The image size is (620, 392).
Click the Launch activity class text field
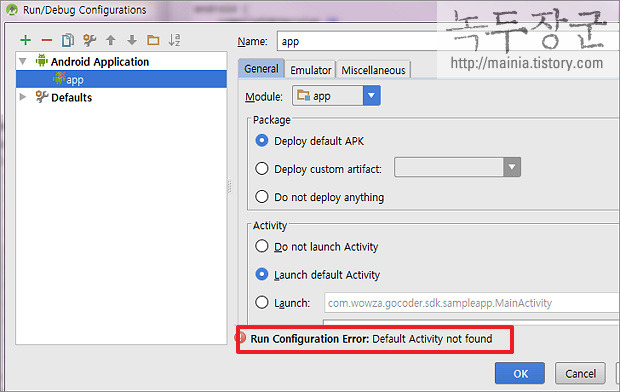[x=472, y=303]
